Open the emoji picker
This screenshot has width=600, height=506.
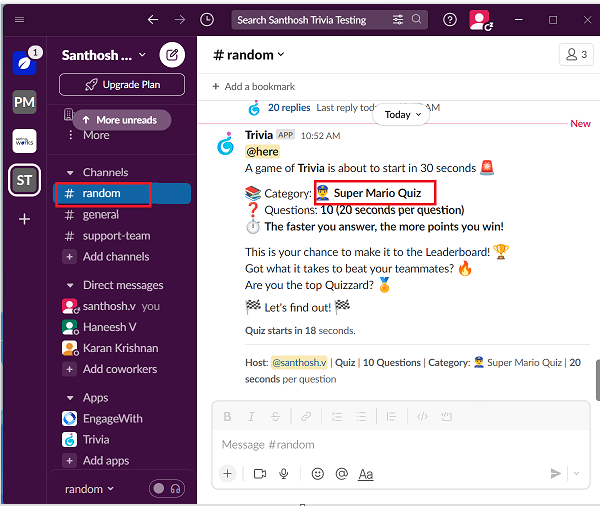318,474
